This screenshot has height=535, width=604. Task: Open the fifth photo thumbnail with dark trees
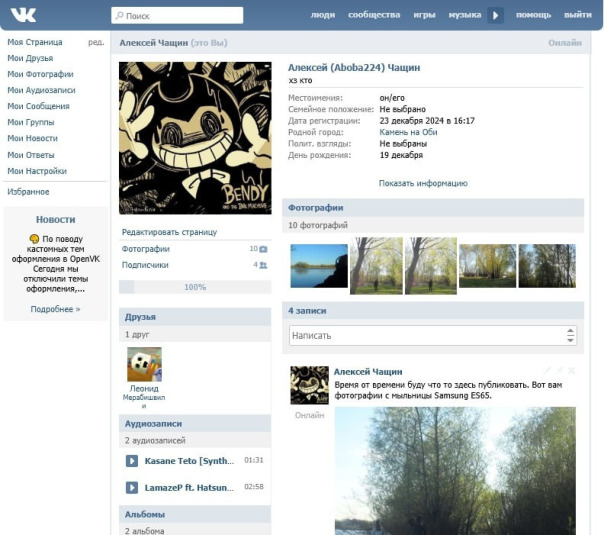[547, 266]
